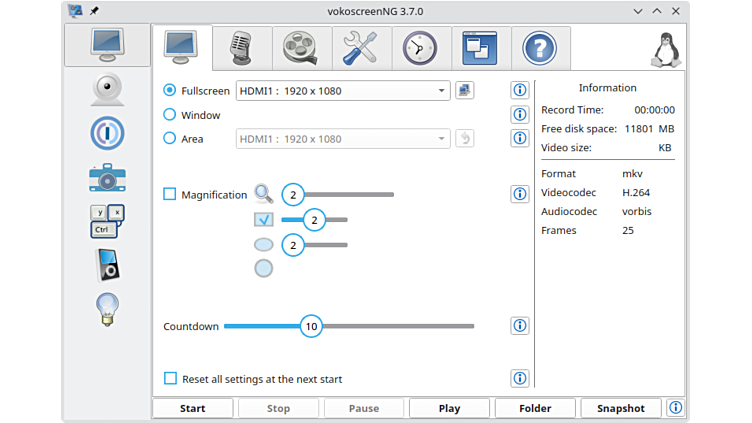
Task: Switch to the microphone audio tab
Action: [x=241, y=48]
